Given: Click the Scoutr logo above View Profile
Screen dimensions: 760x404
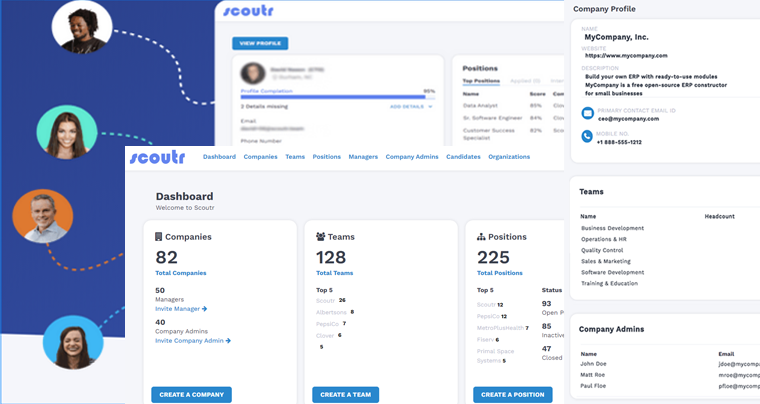Looking at the screenshot, I should tap(248, 10).
